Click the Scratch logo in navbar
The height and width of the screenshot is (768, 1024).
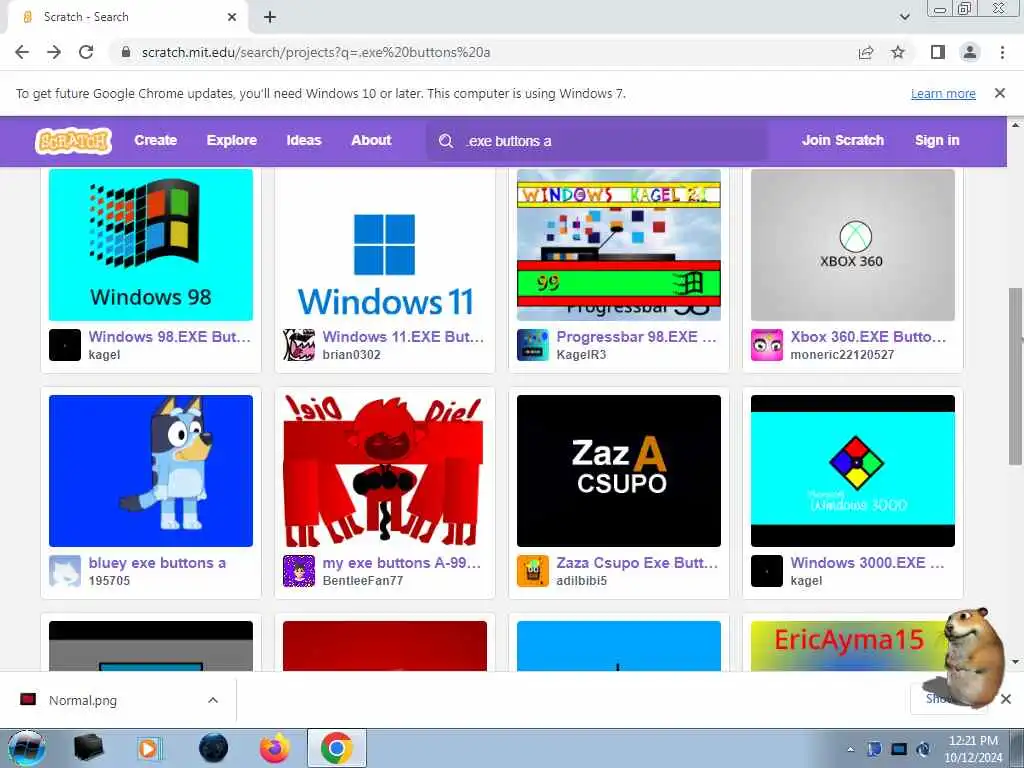pos(73,140)
